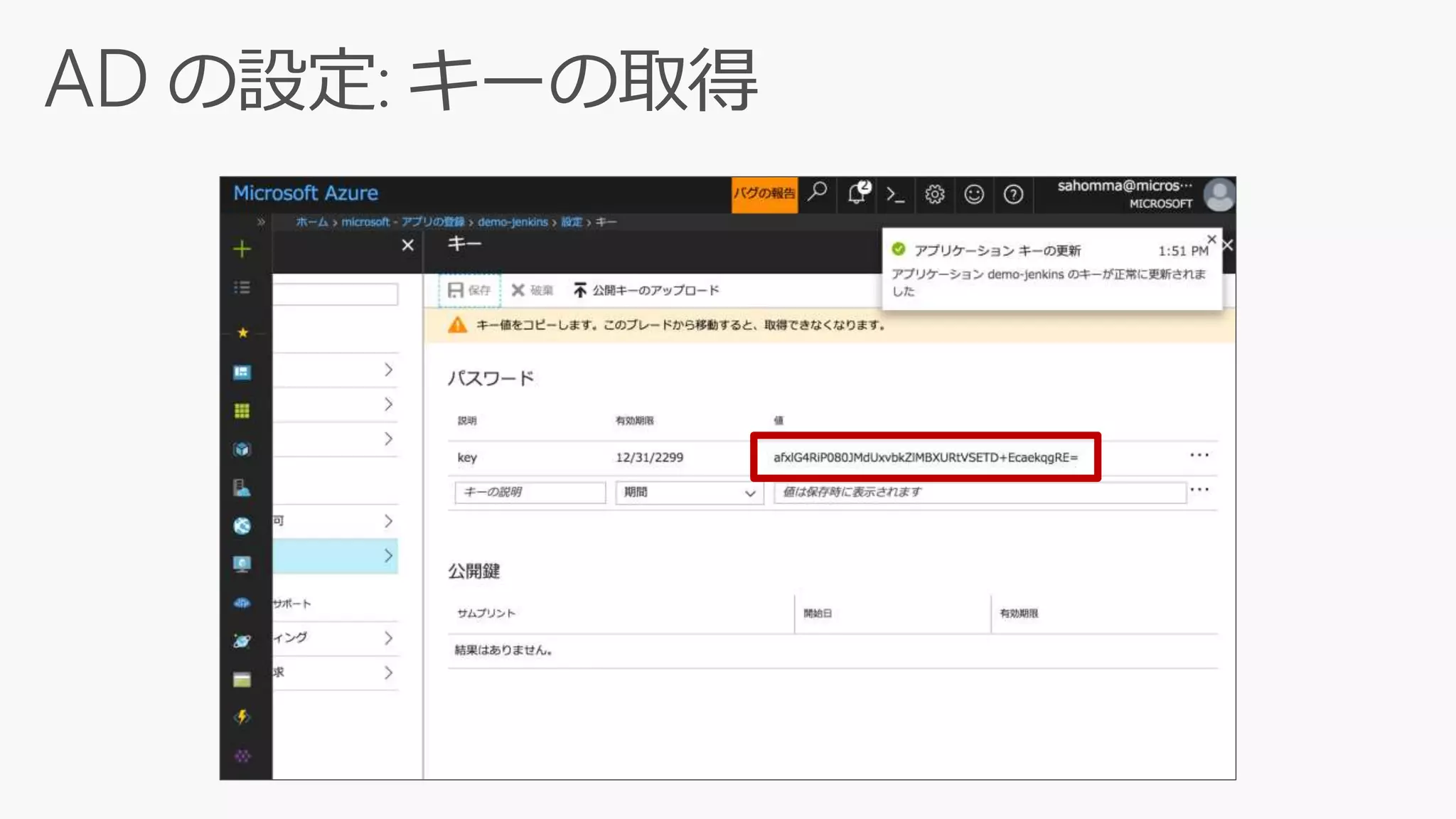1456x819 pixels.
Task: Open the portal settings gear
Action: tap(934, 194)
